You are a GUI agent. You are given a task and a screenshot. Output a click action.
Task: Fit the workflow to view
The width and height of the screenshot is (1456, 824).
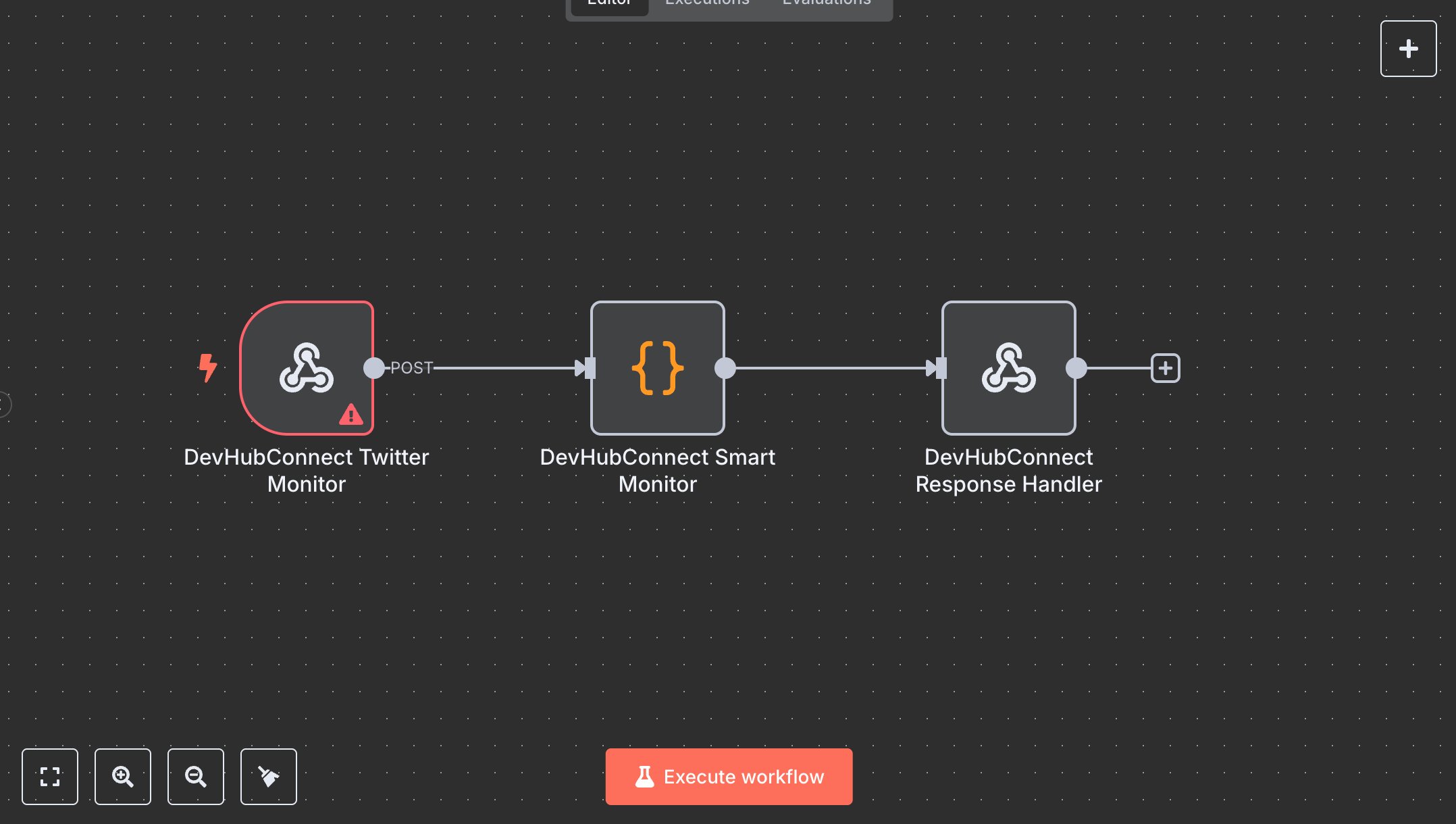pos(50,777)
